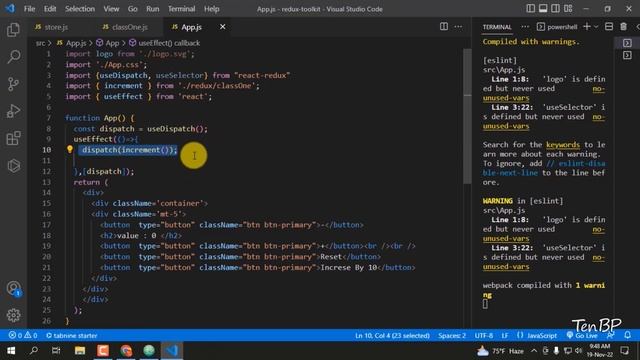Open the Accounts menu icon
Image resolution: width=640 pixels, height=360 pixels.
13,289
